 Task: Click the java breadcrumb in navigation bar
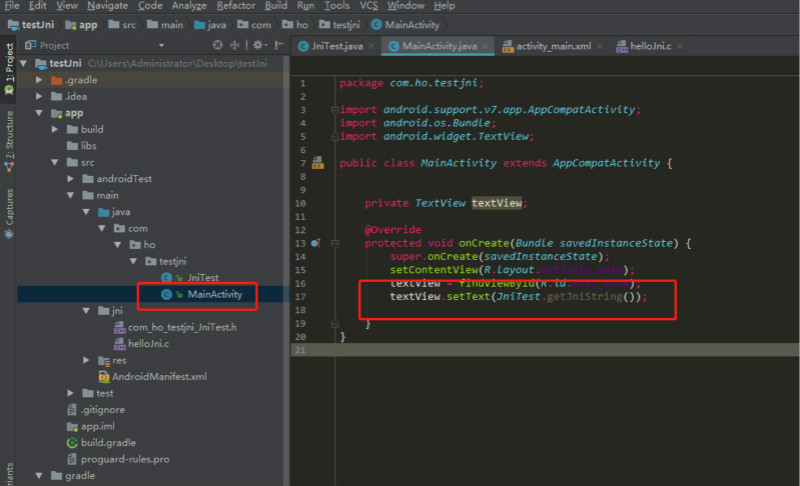pos(210,24)
